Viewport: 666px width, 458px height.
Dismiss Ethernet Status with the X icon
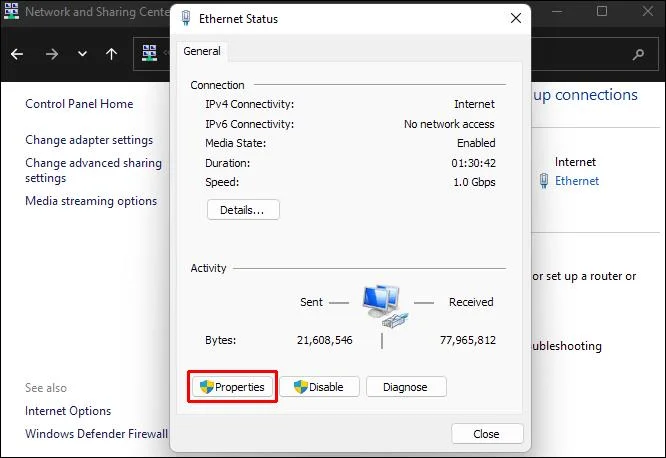[516, 18]
